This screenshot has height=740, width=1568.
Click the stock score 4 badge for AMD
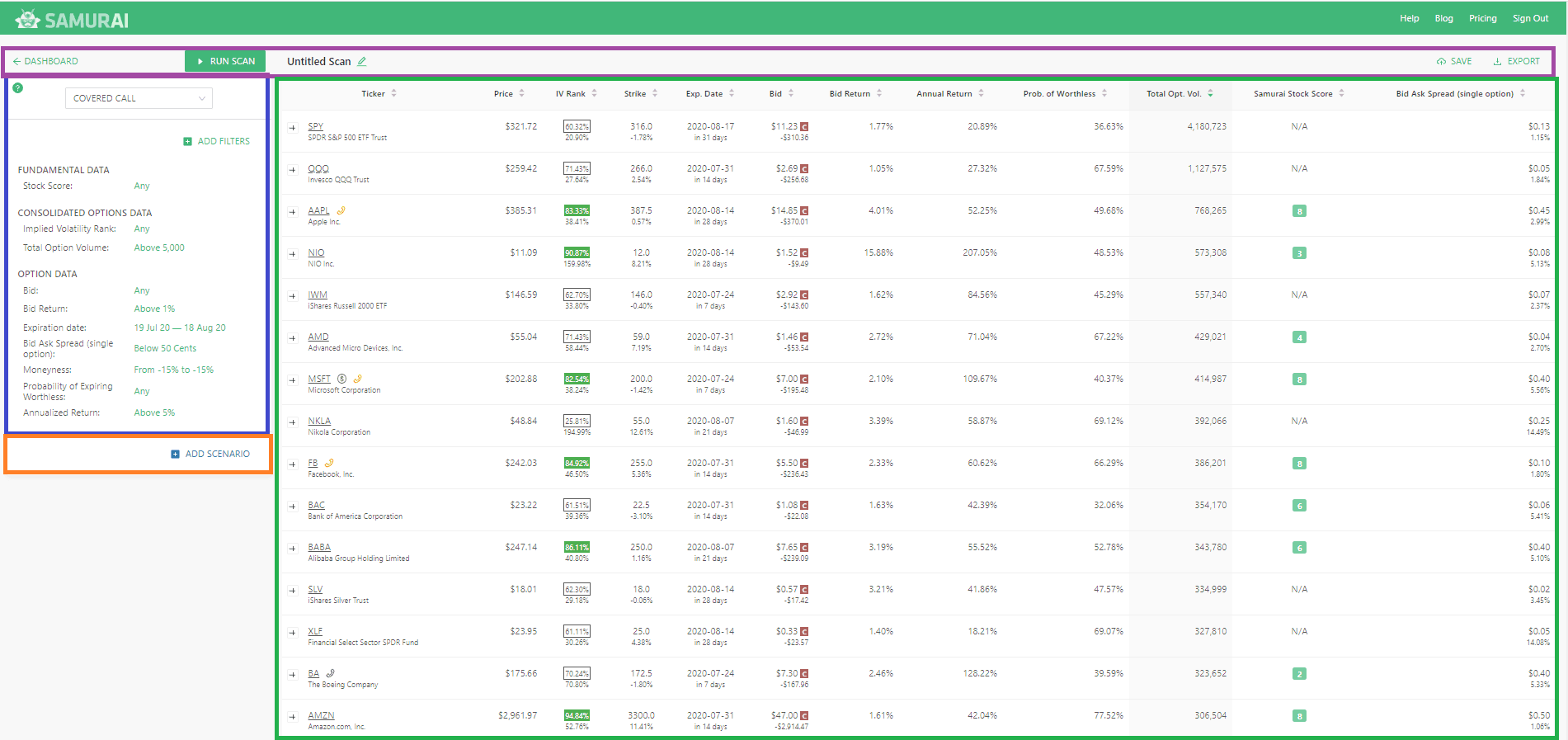(1299, 337)
